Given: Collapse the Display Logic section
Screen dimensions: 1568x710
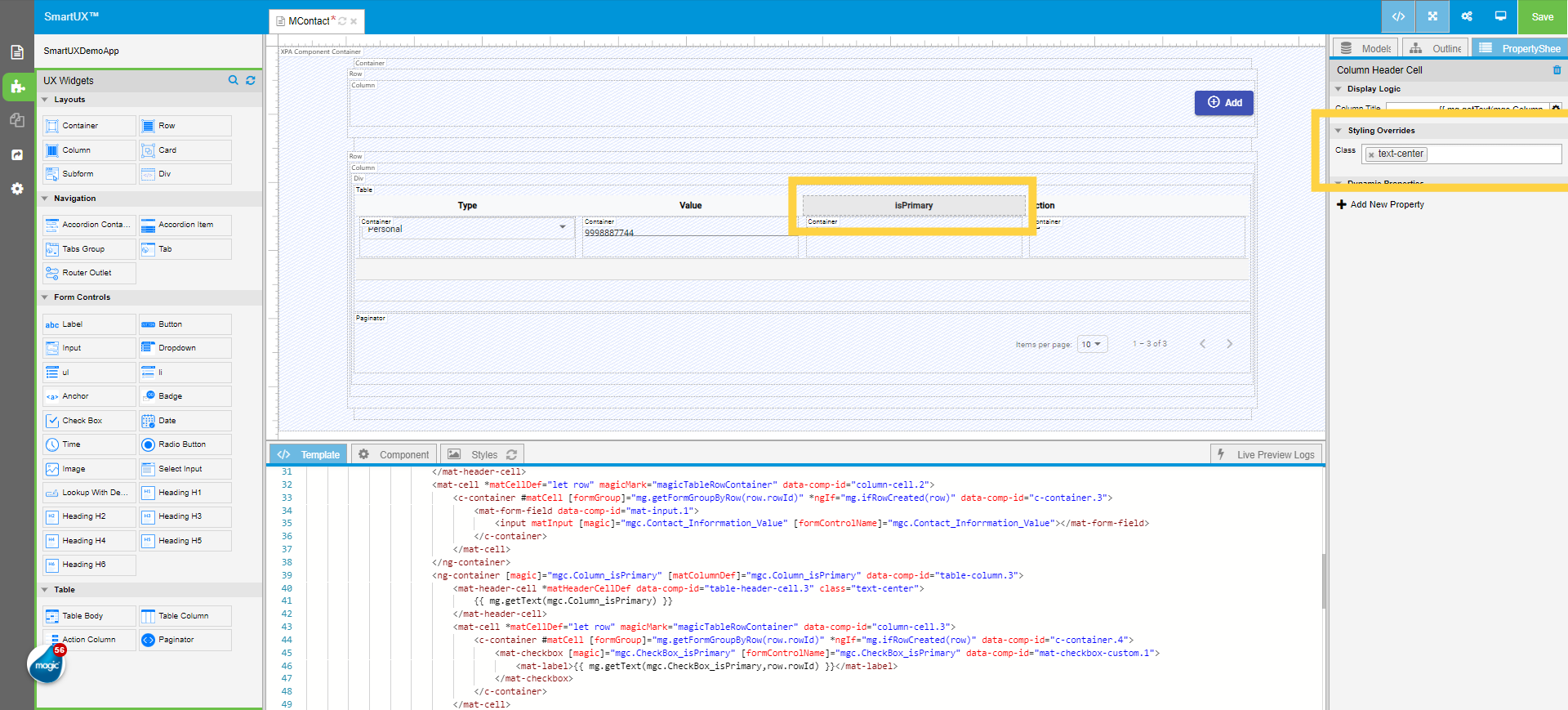Looking at the screenshot, I should coord(1339,89).
